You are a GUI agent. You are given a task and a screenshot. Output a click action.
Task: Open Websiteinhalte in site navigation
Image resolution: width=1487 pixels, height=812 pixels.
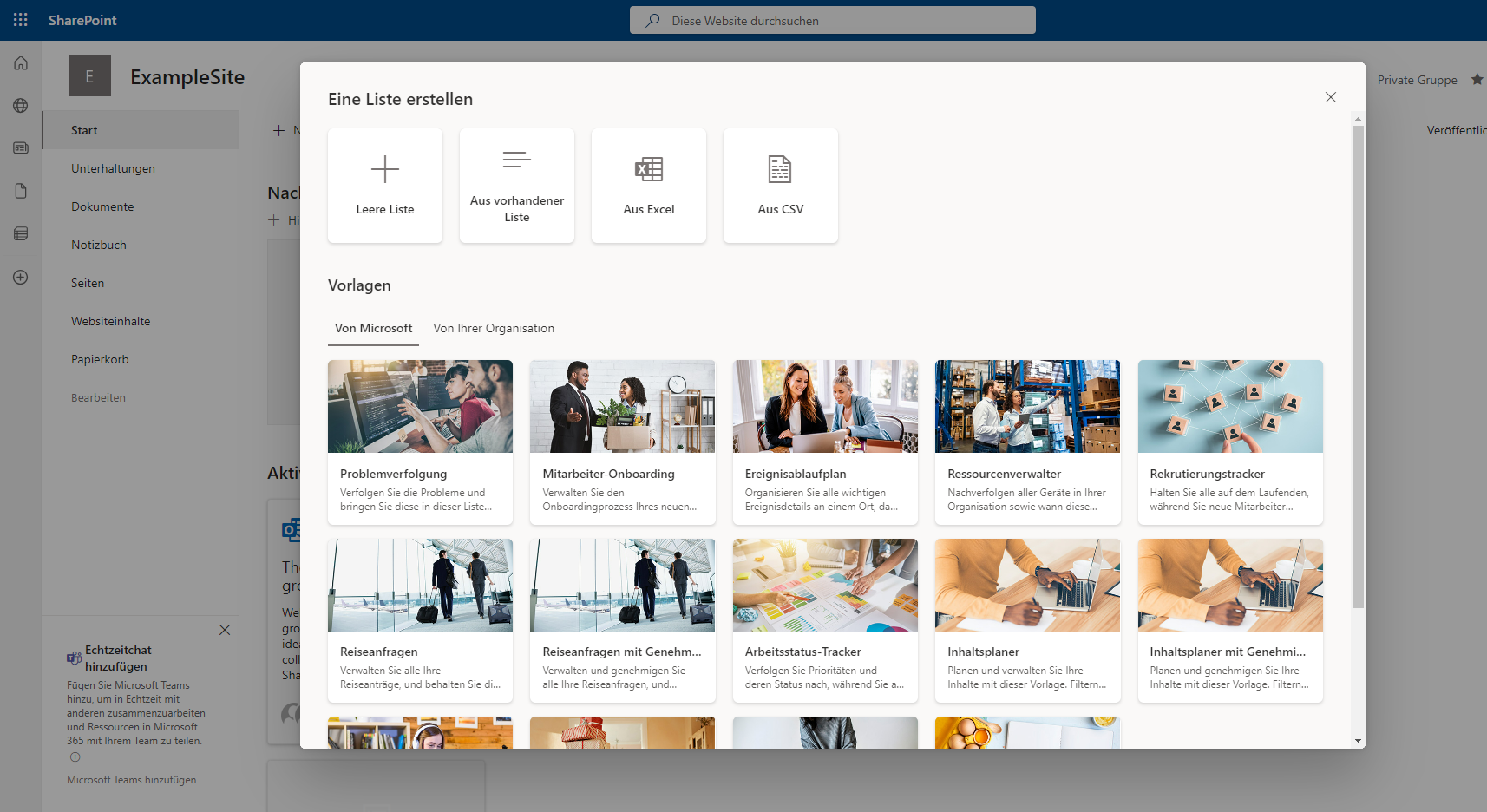click(x=141, y=321)
